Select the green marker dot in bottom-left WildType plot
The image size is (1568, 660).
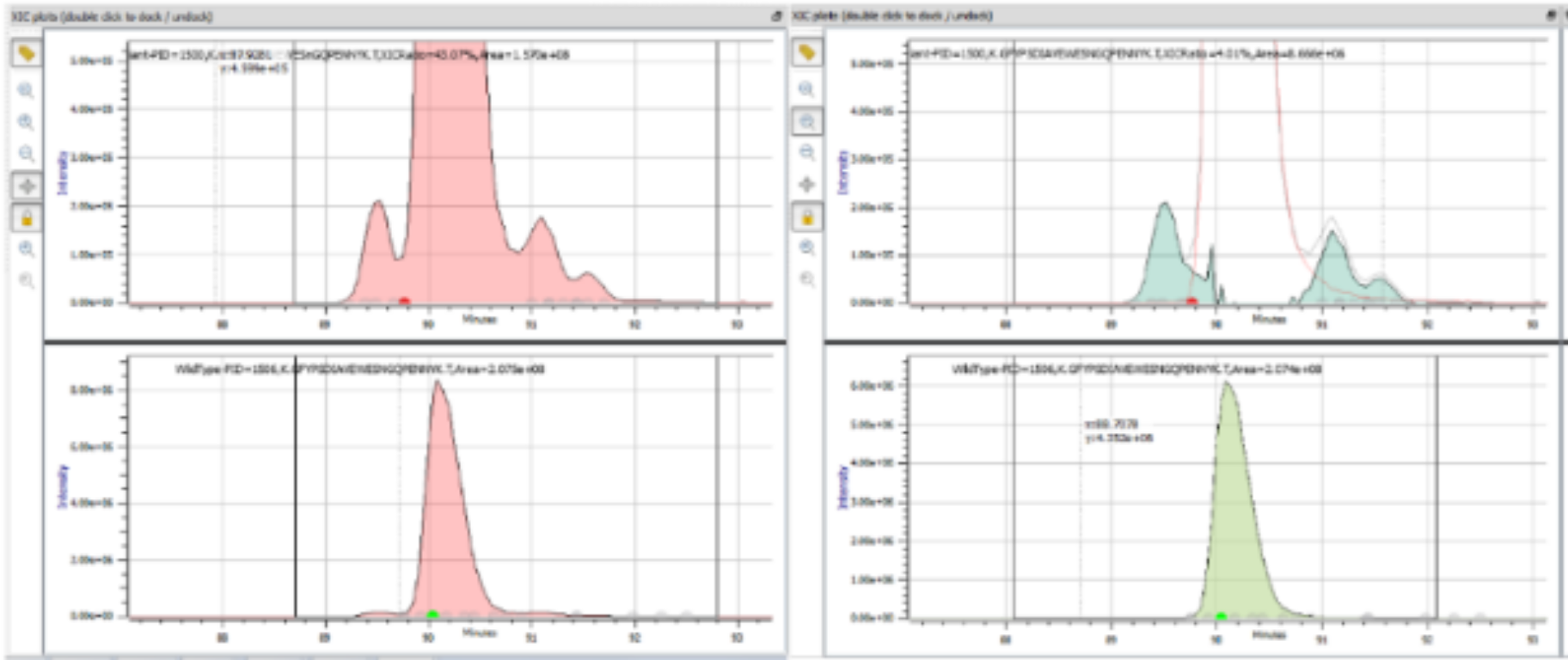[x=432, y=614]
